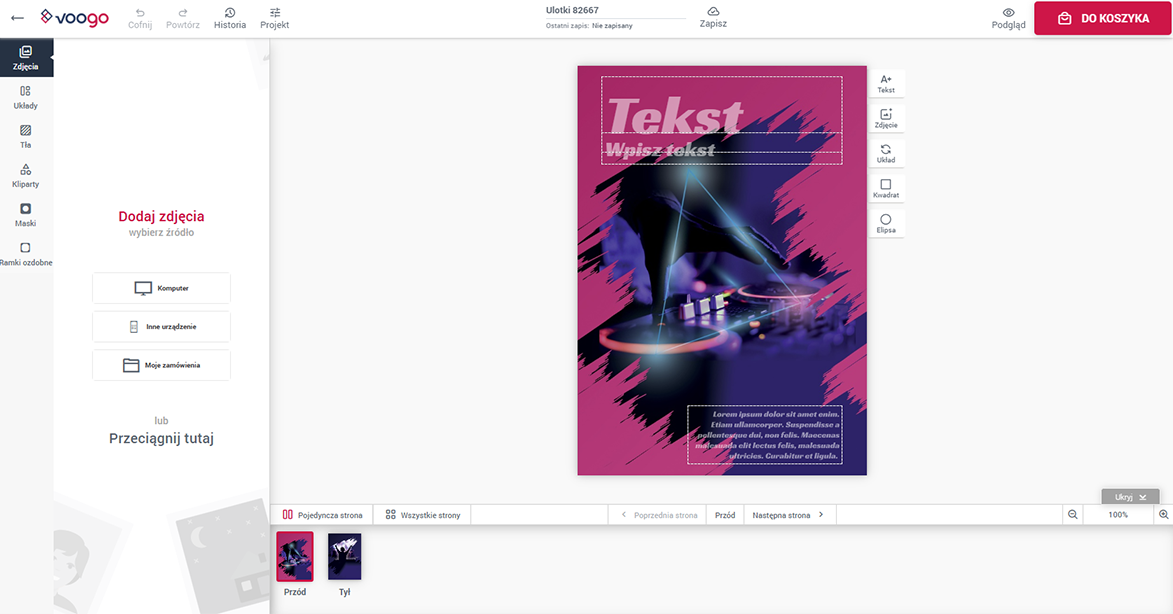
Task: Collapse page strip with Ukryj
Action: 1130,497
